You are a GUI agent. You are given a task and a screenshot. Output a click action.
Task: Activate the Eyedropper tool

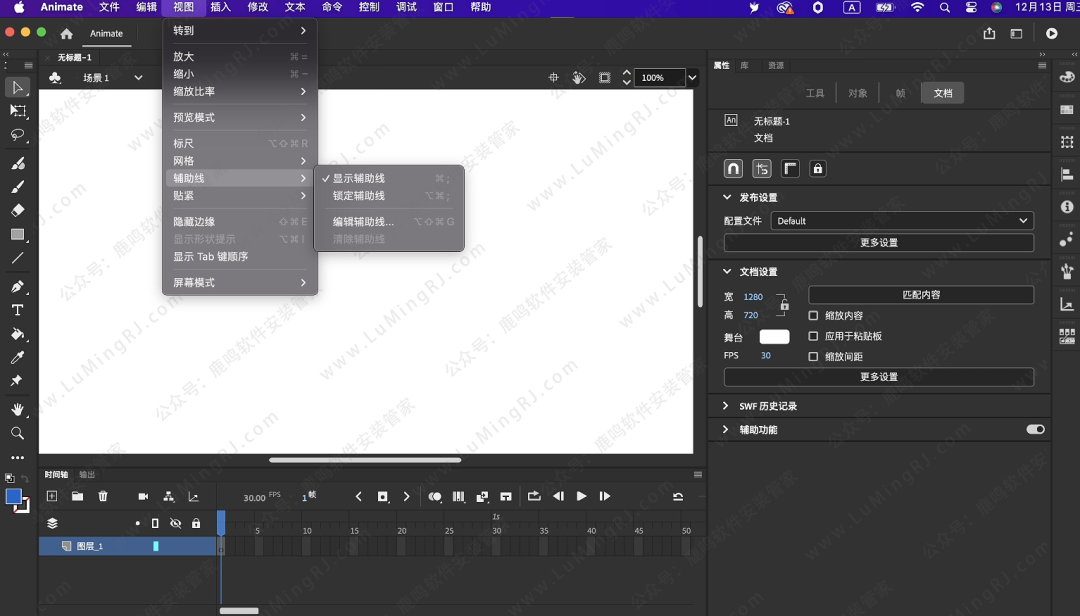pos(17,358)
